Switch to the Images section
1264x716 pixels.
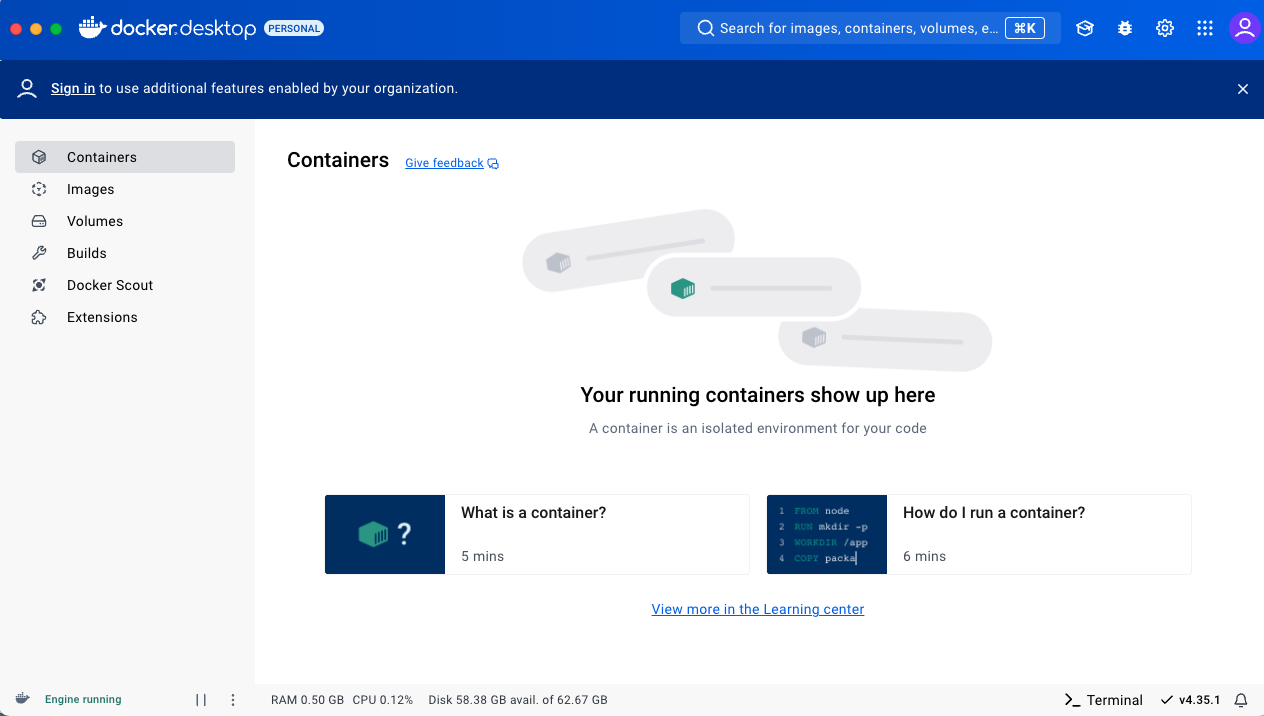90,189
